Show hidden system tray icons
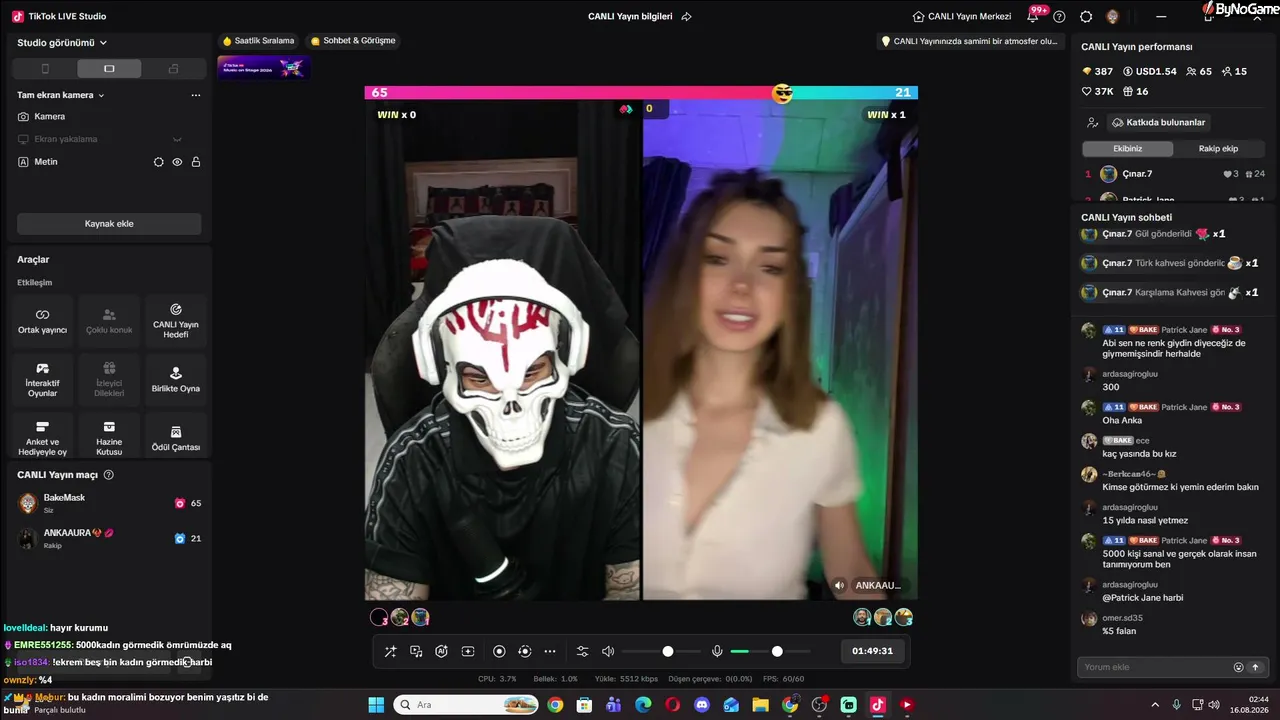The width and height of the screenshot is (1280, 720). pyautogui.click(x=1156, y=705)
